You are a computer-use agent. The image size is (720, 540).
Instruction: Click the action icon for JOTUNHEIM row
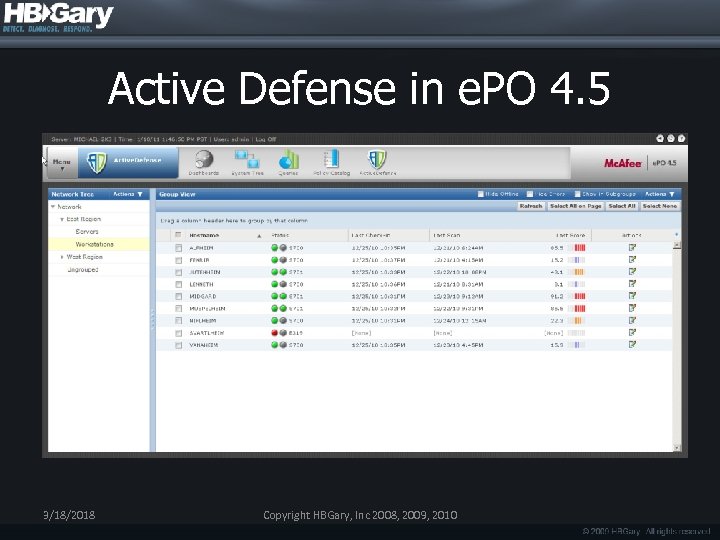point(632,271)
